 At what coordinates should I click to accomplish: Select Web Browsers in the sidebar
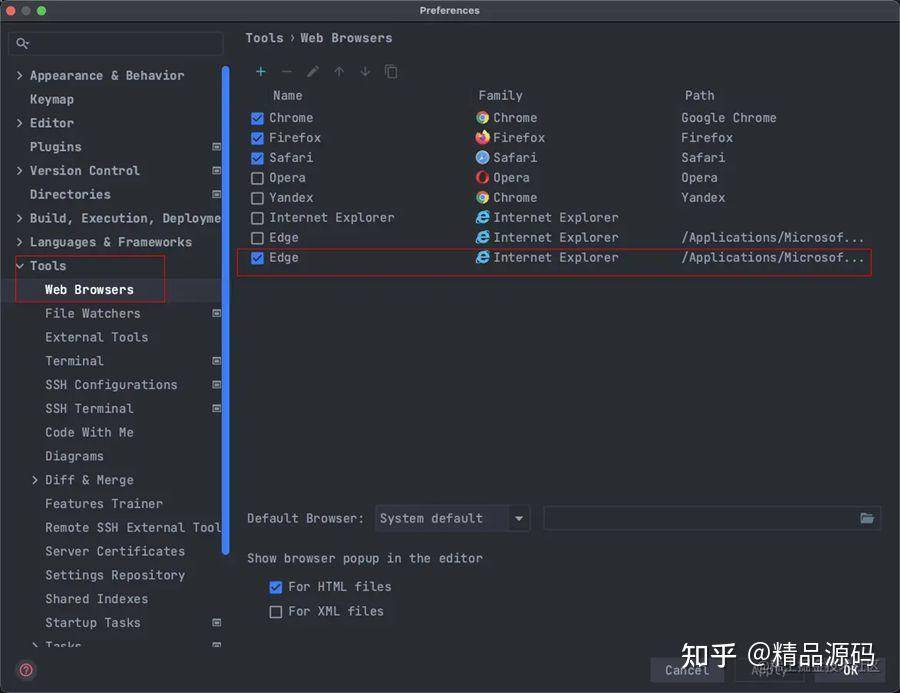[88, 289]
